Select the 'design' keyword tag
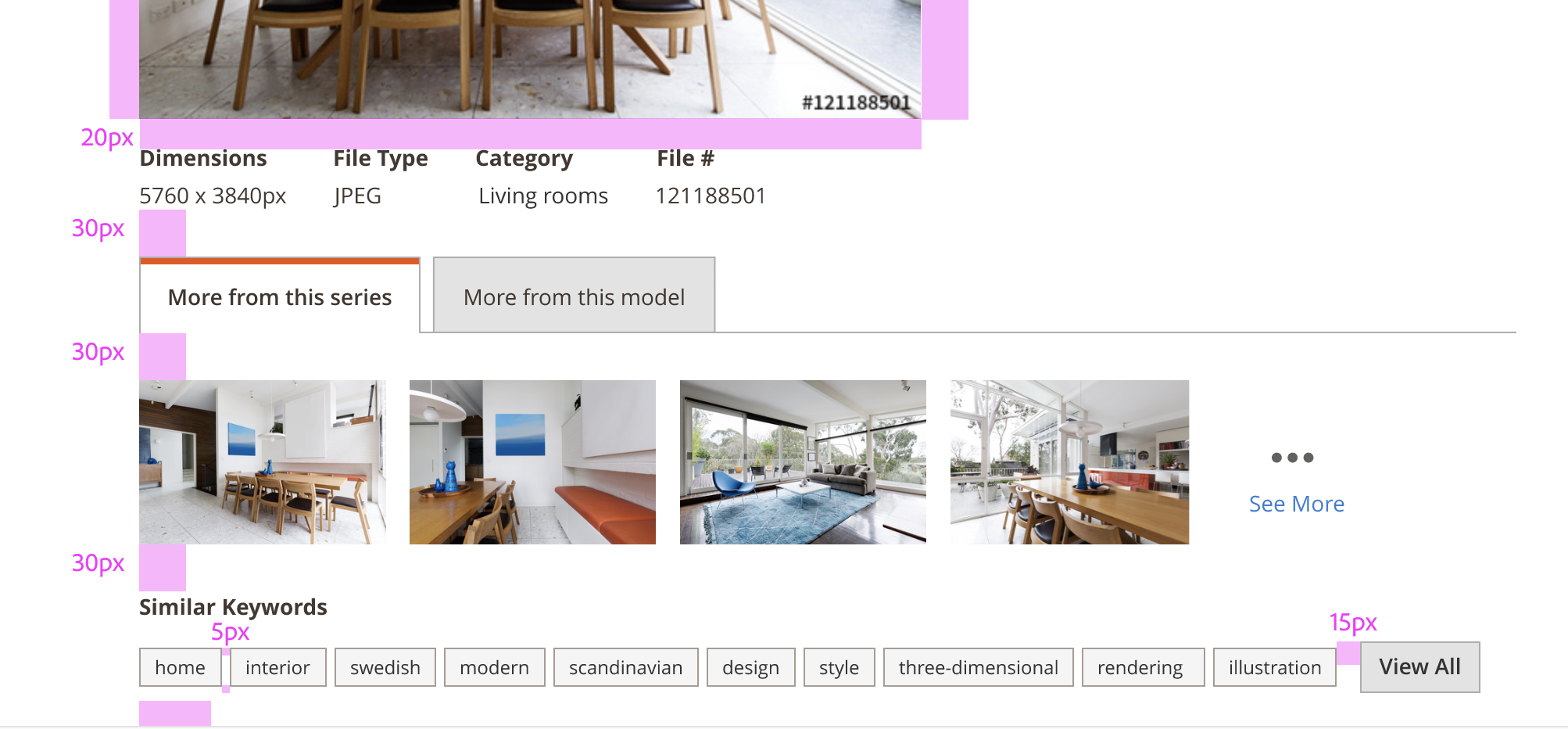Image resolution: width=1568 pixels, height=729 pixels. click(x=751, y=667)
